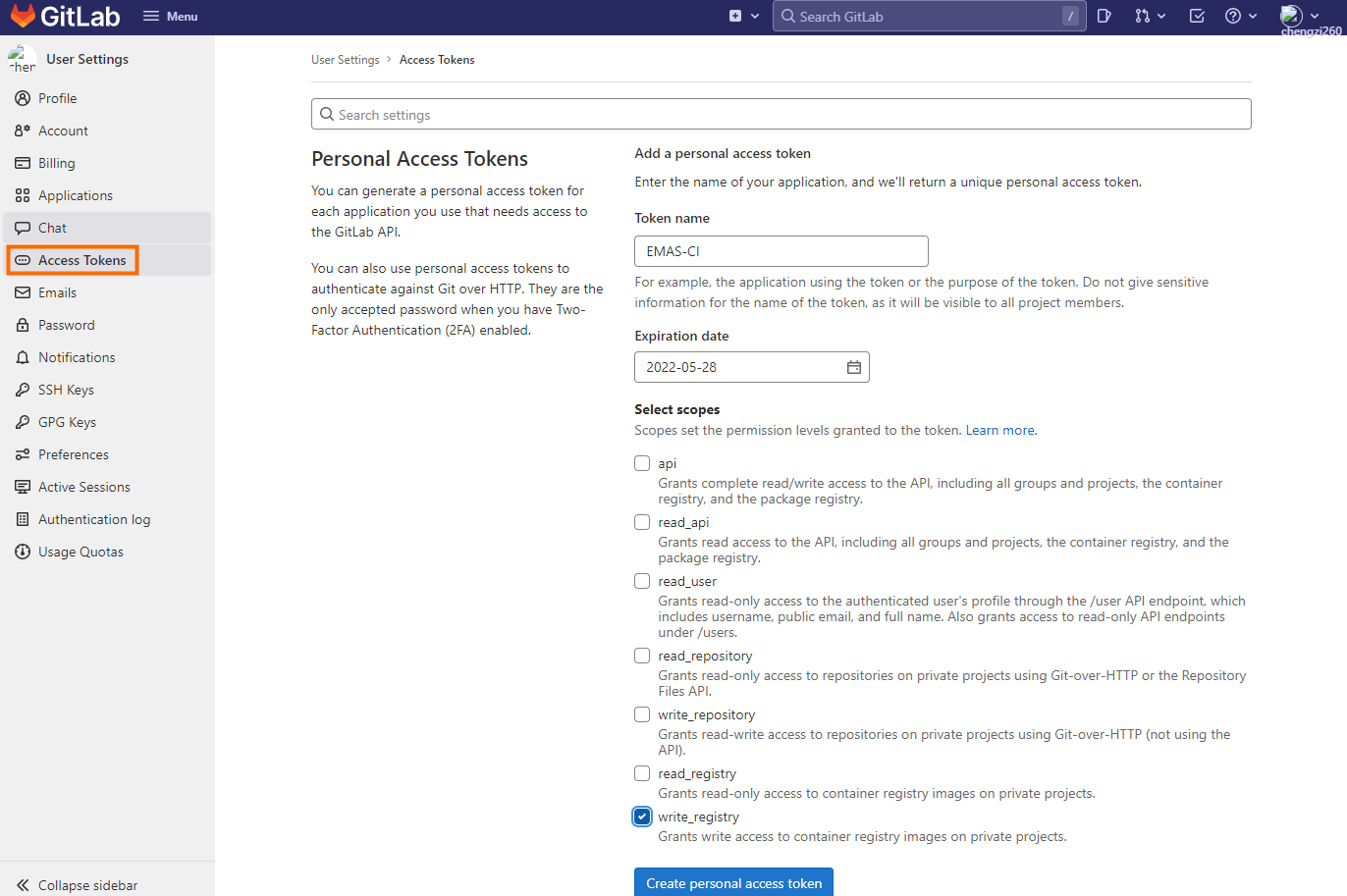The width and height of the screenshot is (1347, 896).
Task: Enable the write_repository scope
Action: (x=642, y=714)
